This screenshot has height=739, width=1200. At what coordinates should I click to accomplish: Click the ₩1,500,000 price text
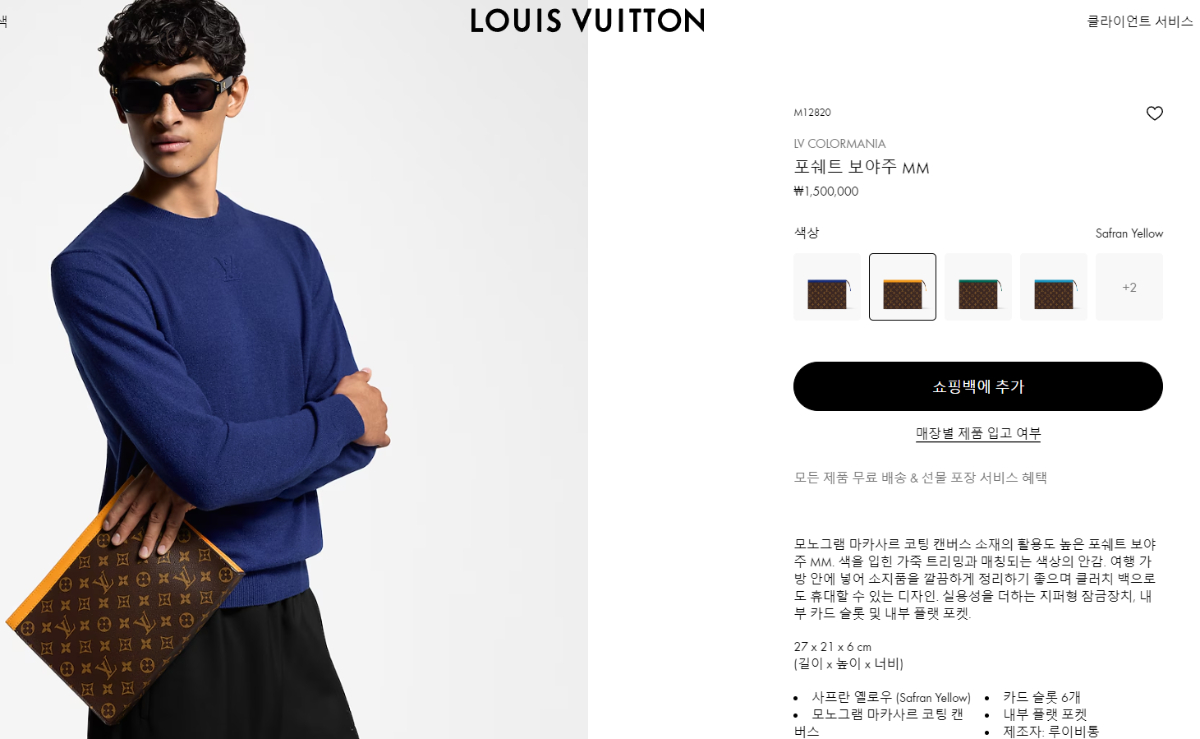(x=826, y=191)
